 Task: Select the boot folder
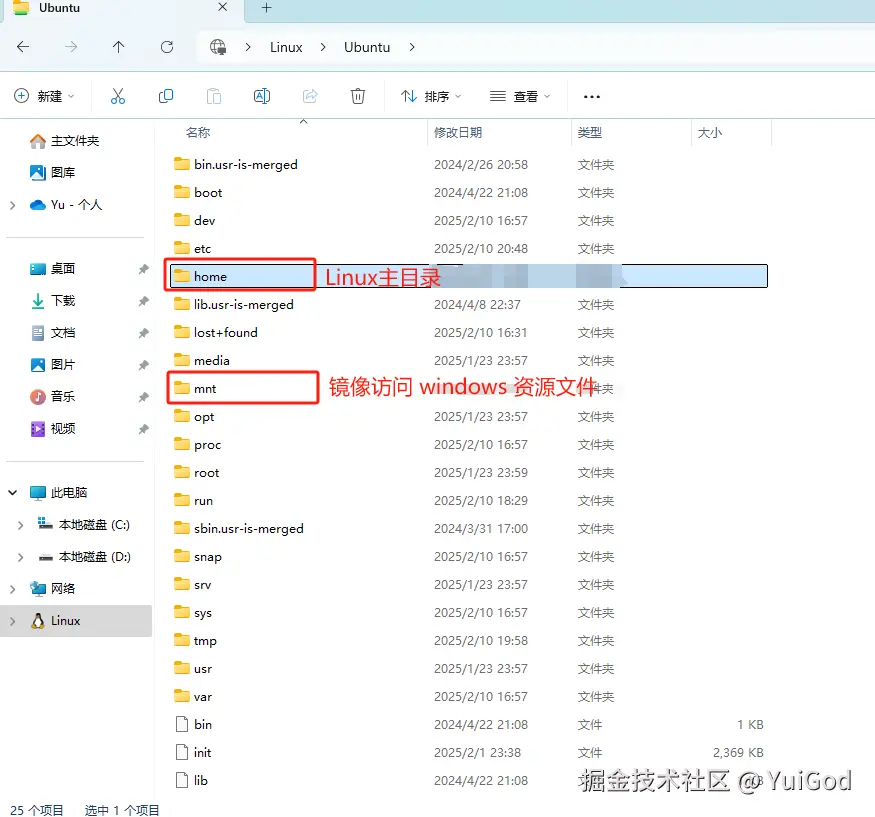pyautogui.click(x=198, y=193)
